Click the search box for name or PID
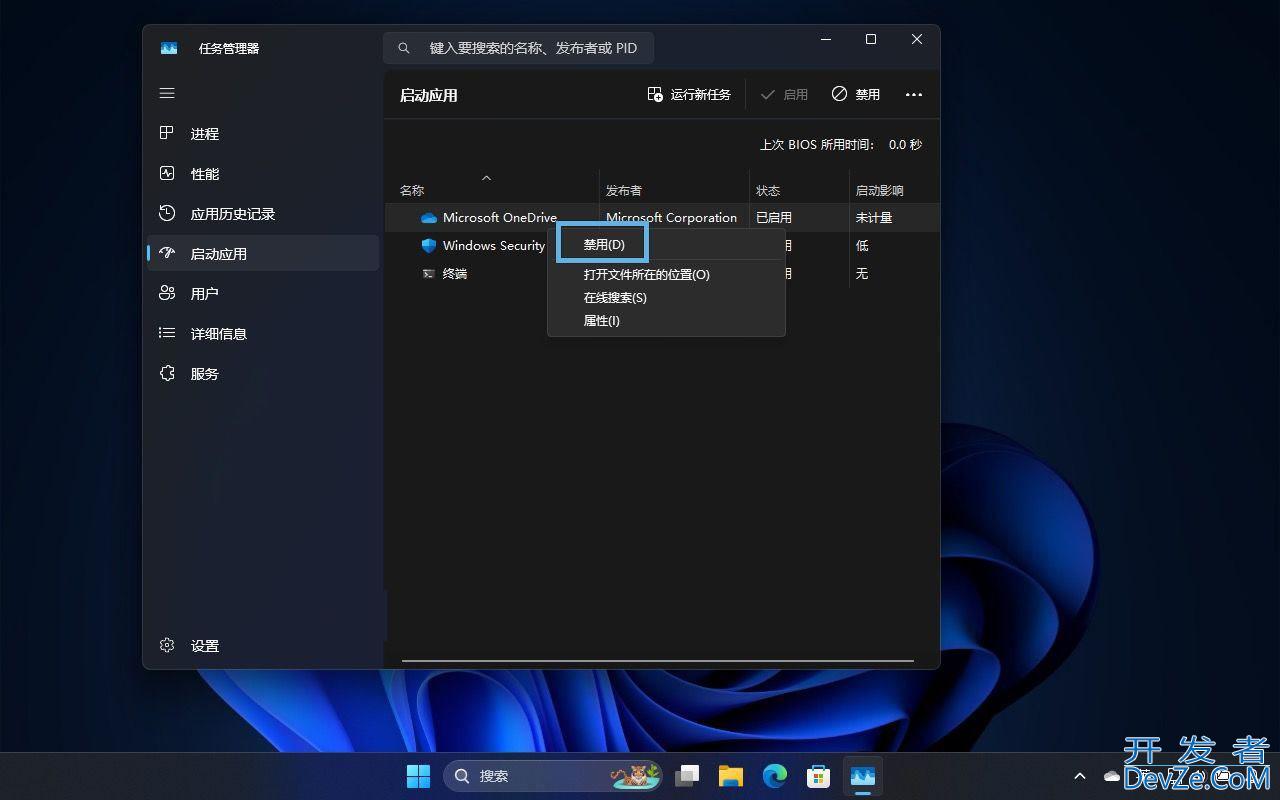This screenshot has width=1280, height=800. click(x=519, y=47)
